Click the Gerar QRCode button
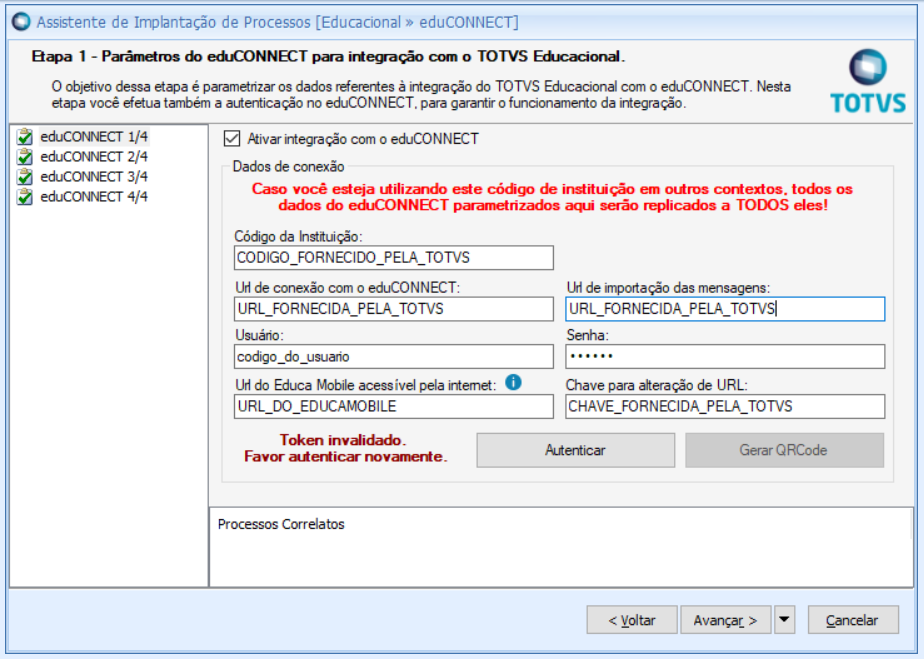924x659 pixels. (x=784, y=450)
